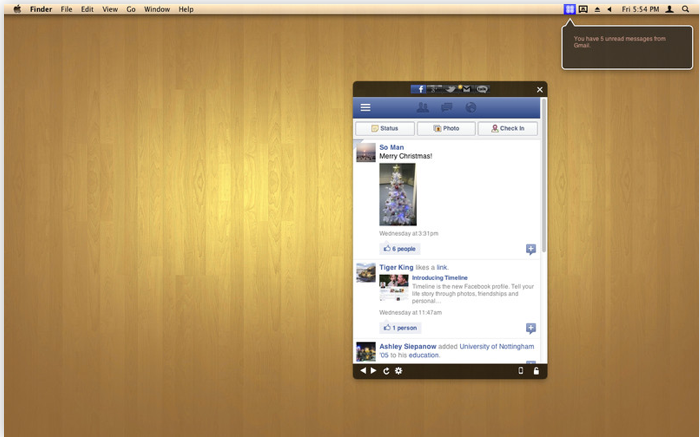Screen dimensions: 700x437
Task: Click the Status button
Action: coord(385,129)
